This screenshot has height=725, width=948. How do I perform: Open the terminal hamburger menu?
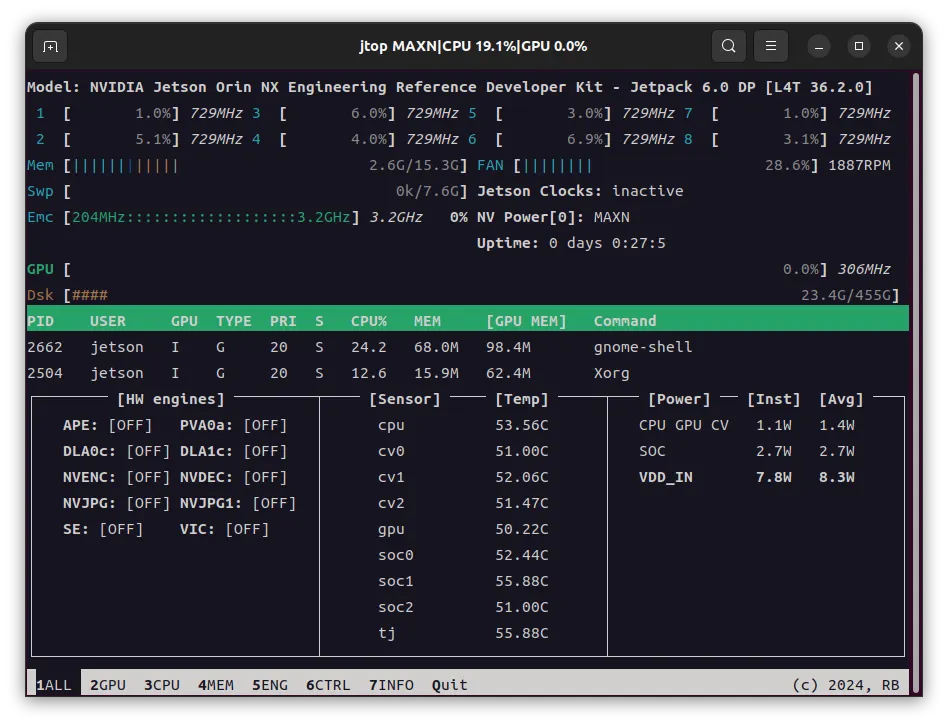(771, 46)
